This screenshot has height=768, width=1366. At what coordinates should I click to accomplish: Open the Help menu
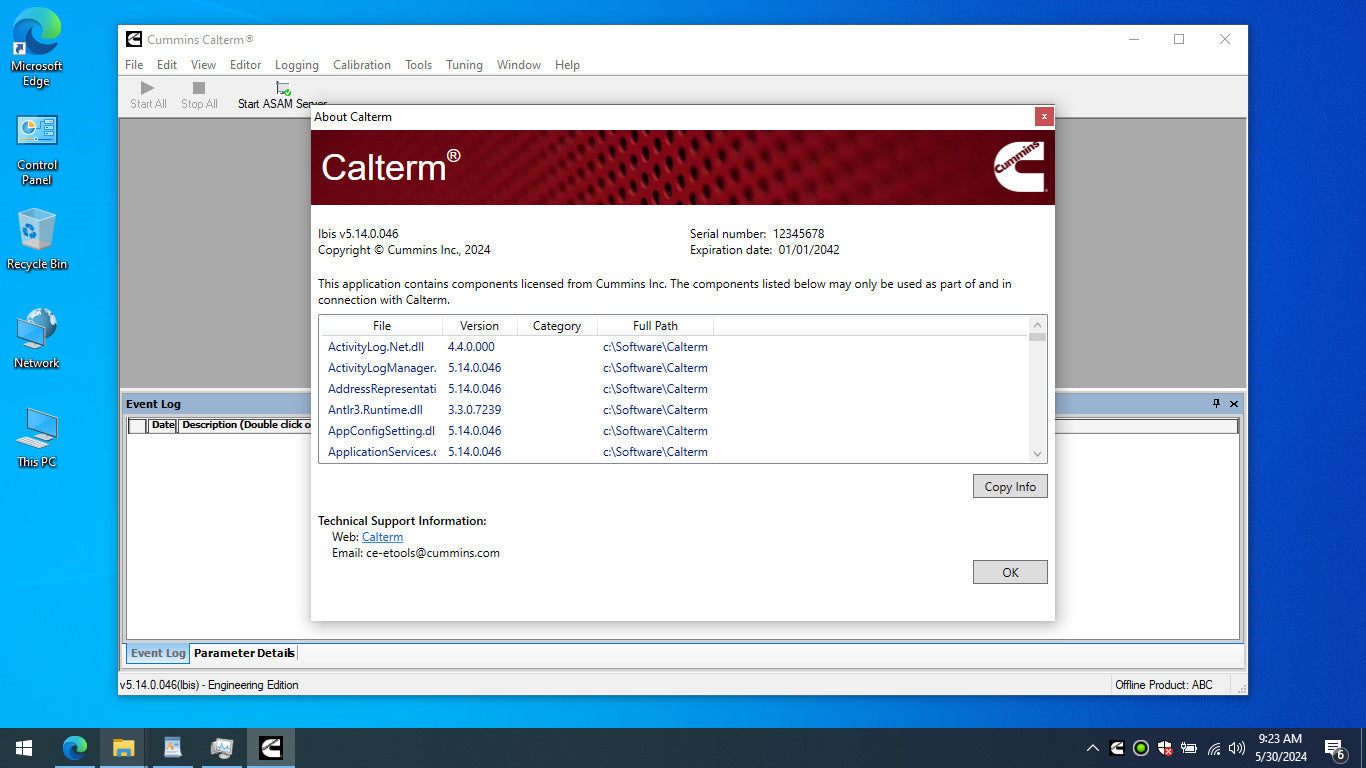(567, 65)
